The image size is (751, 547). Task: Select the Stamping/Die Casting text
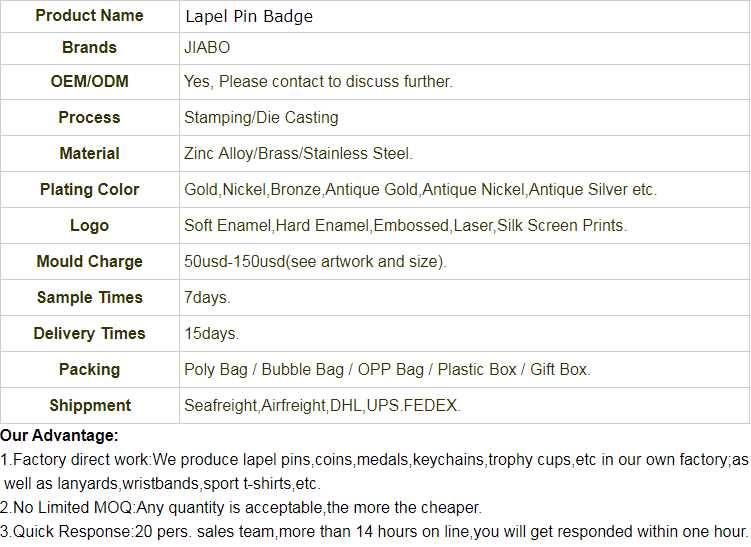(x=261, y=117)
